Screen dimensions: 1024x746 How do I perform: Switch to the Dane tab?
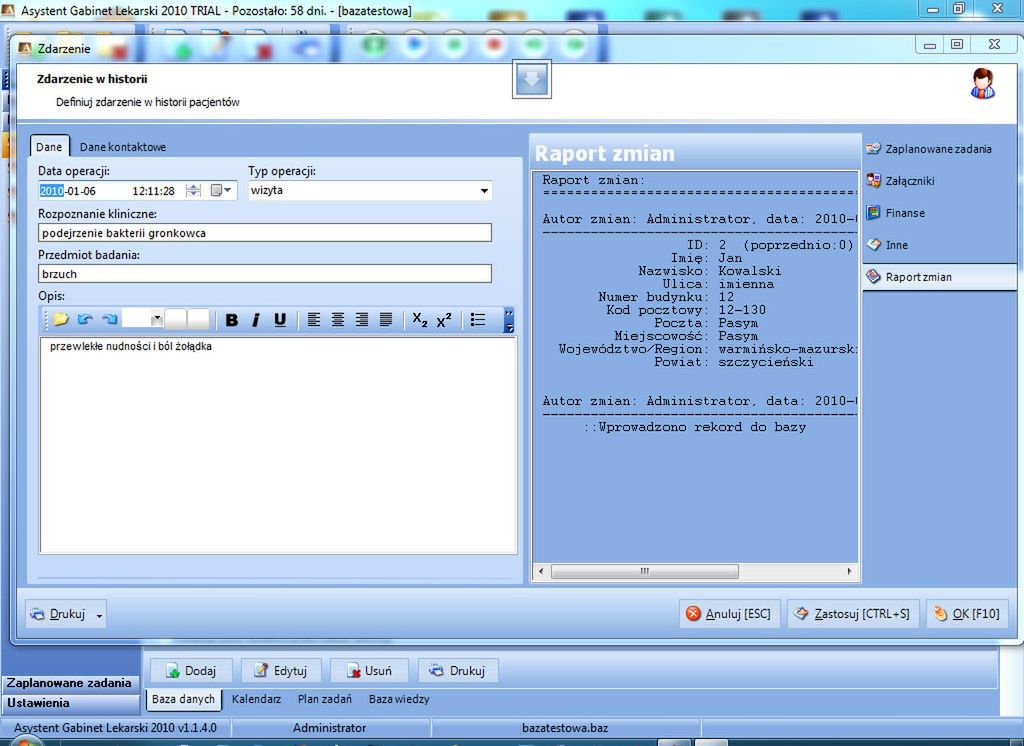[x=49, y=147]
